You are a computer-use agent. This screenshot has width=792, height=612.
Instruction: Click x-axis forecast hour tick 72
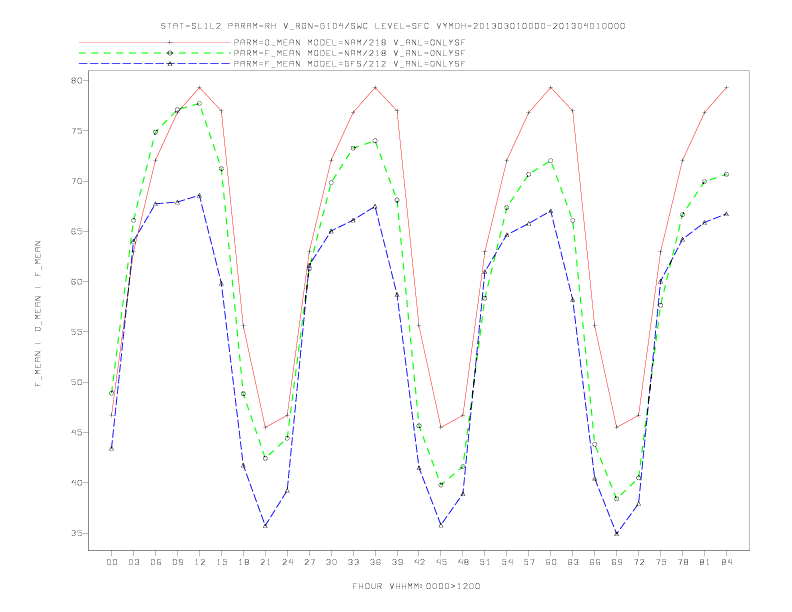tap(638, 562)
